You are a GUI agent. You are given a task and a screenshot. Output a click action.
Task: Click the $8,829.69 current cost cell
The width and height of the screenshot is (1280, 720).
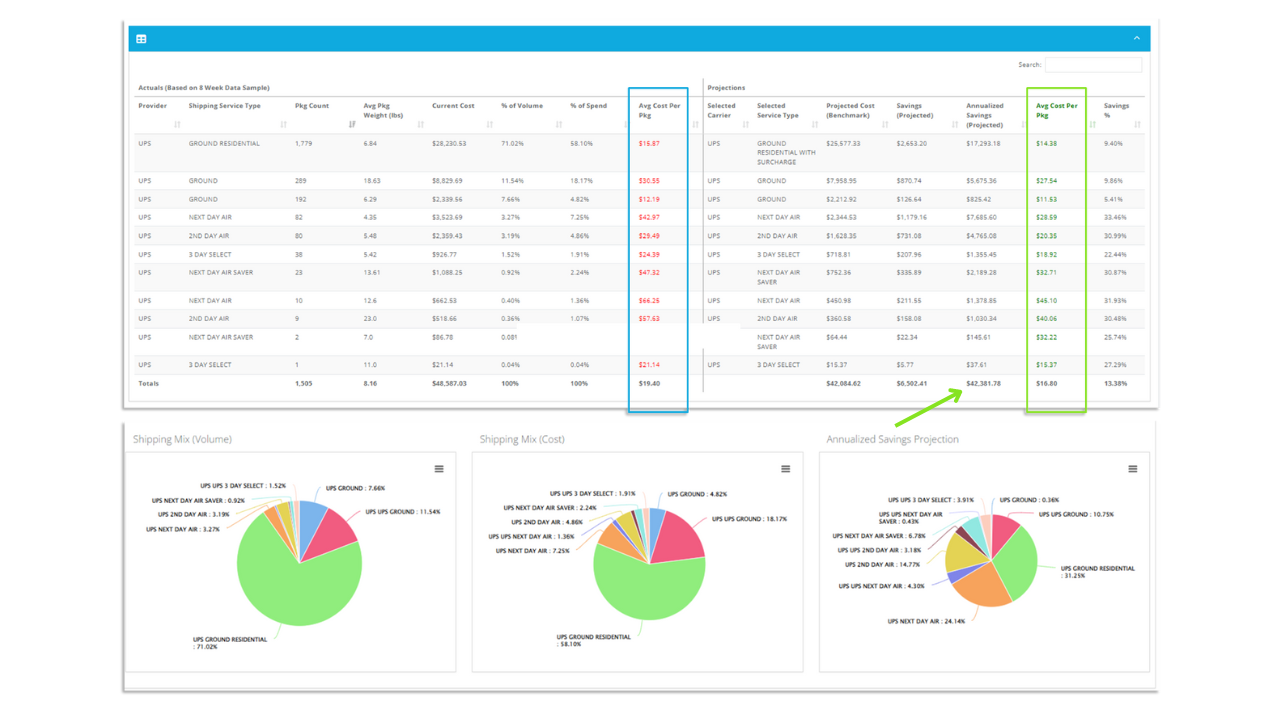pyautogui.click(x=447, y=181)
